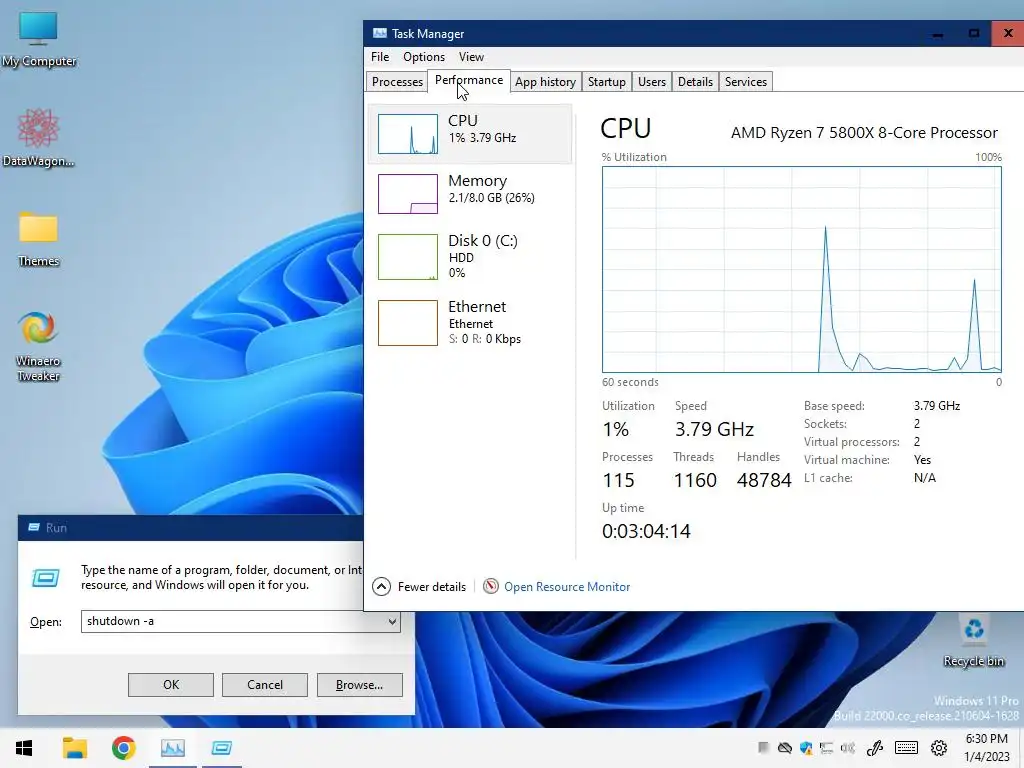1024x768 pixels.
Task: Switch to the Processes tab
Action: click(x=397, y=82)
